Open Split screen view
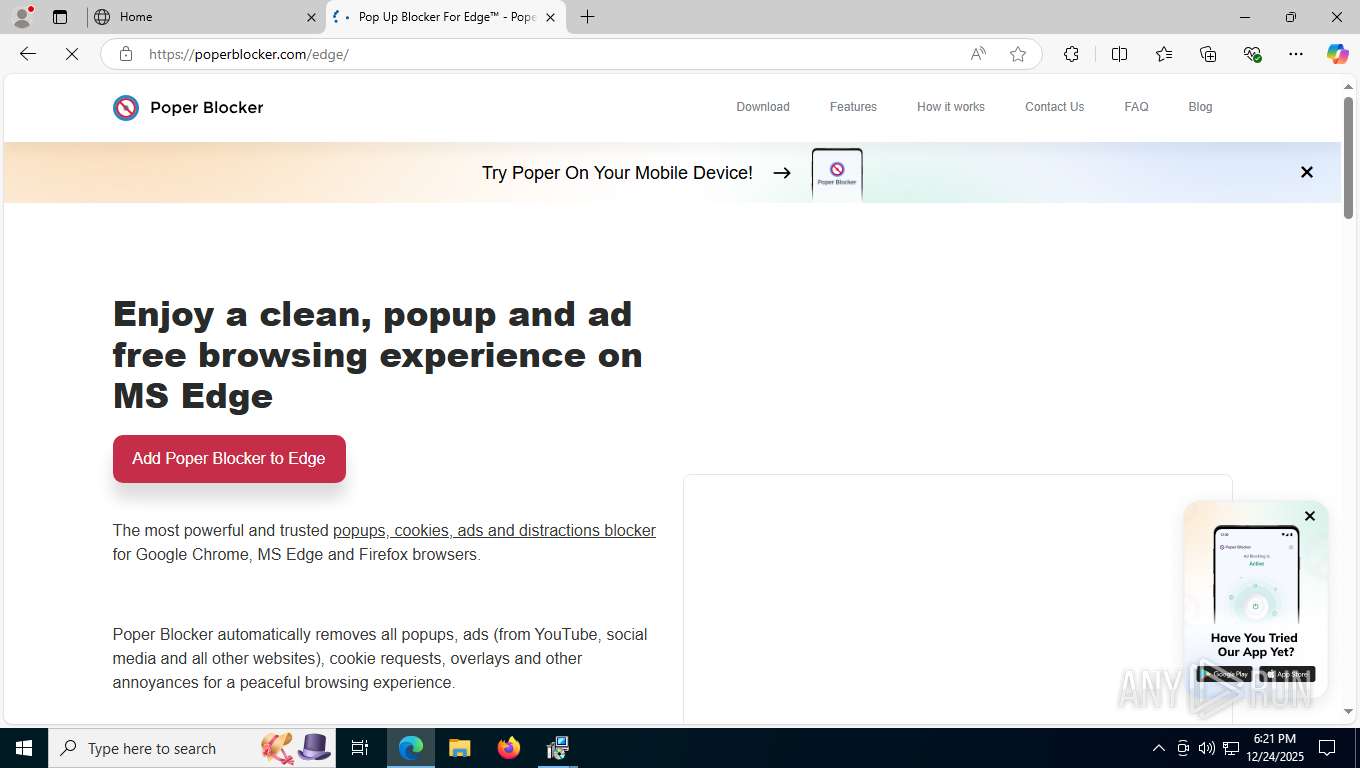Screen dimensions: 1360x768 (1119, 54)
